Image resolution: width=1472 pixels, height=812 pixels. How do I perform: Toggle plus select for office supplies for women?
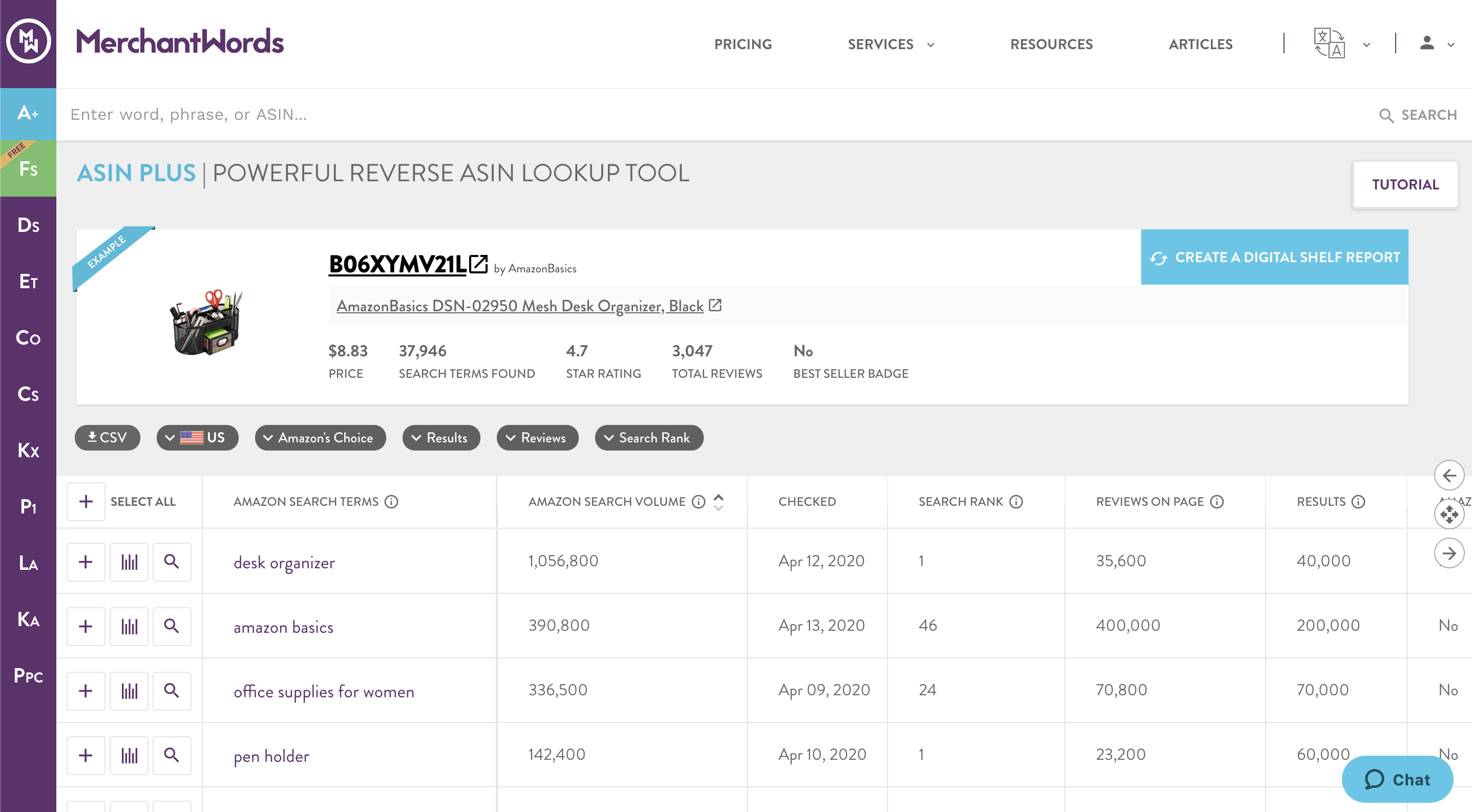coord(86,691)
